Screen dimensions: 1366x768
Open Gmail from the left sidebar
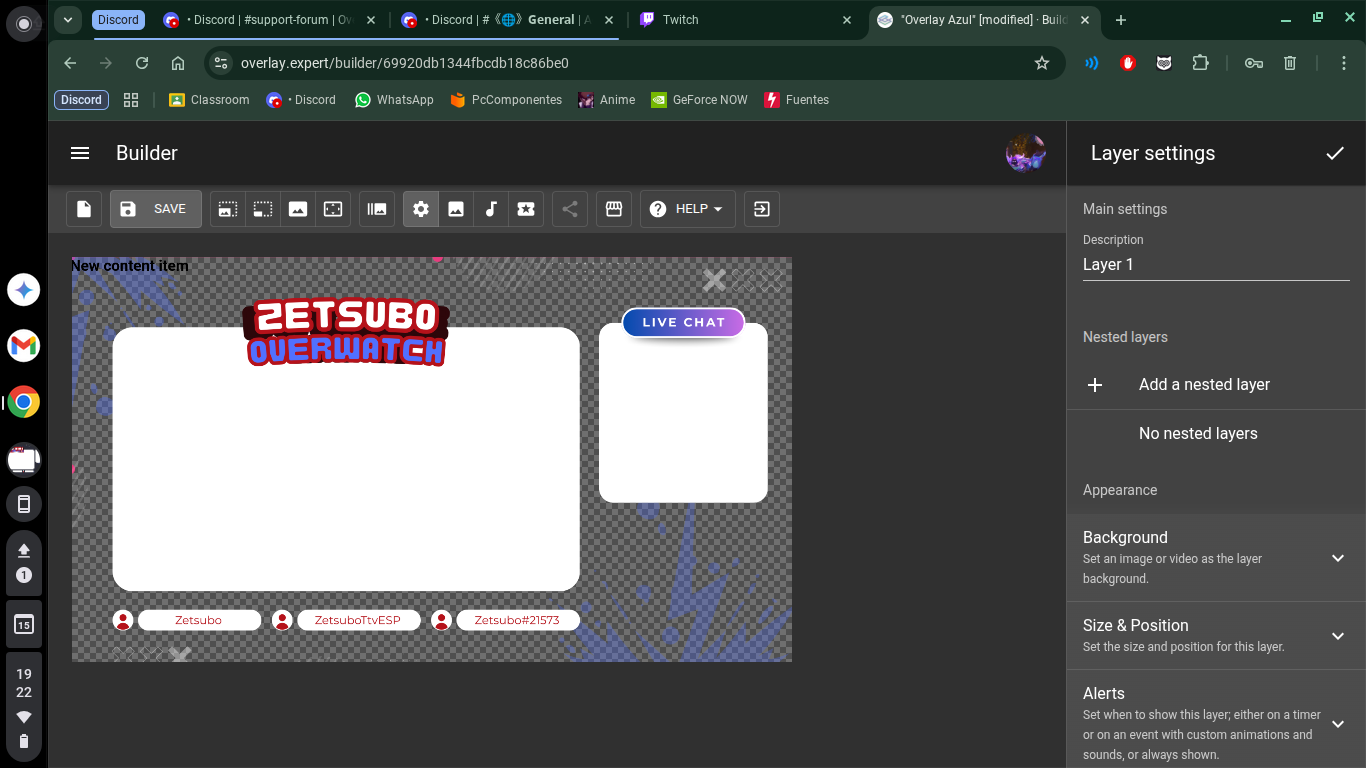coord(23,346)
